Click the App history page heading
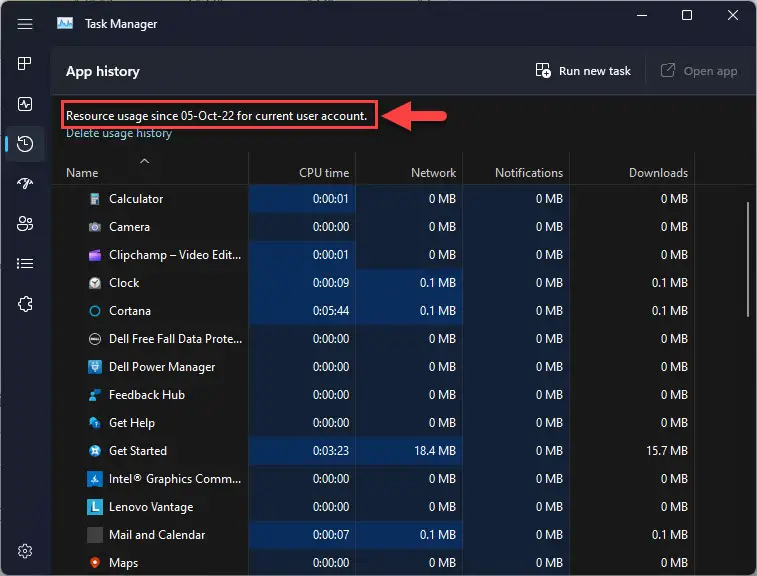 coord(103,71)
